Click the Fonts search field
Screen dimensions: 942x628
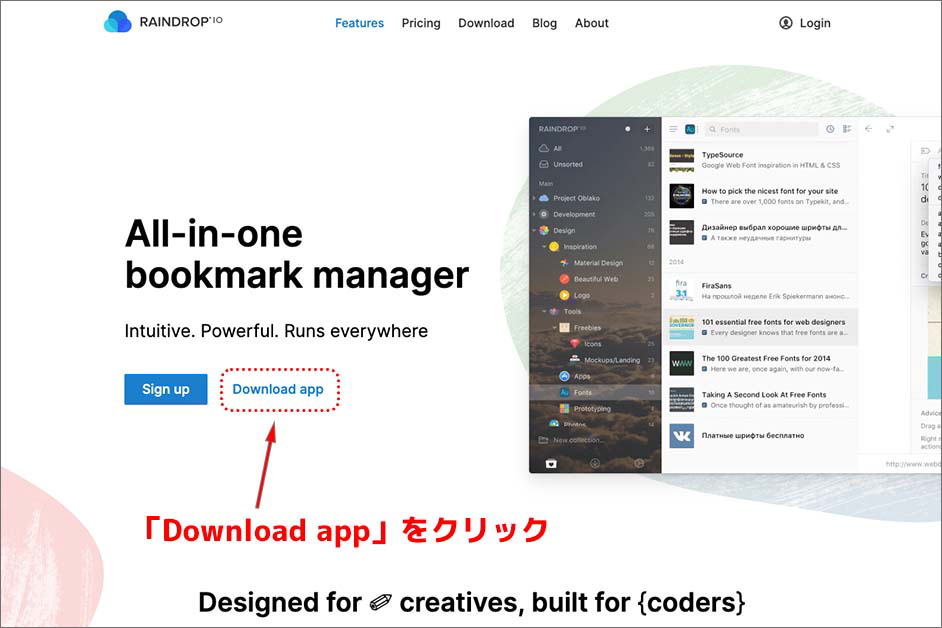point(765,129)
